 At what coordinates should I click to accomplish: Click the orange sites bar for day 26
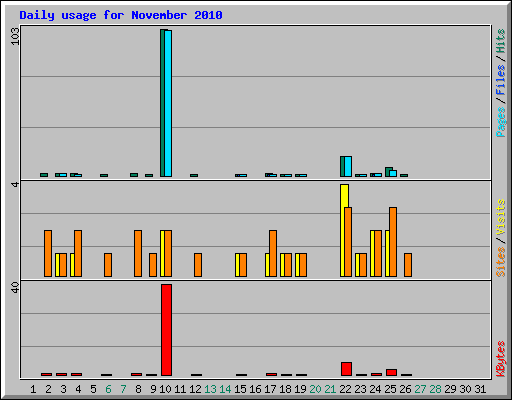pos(408,265)
